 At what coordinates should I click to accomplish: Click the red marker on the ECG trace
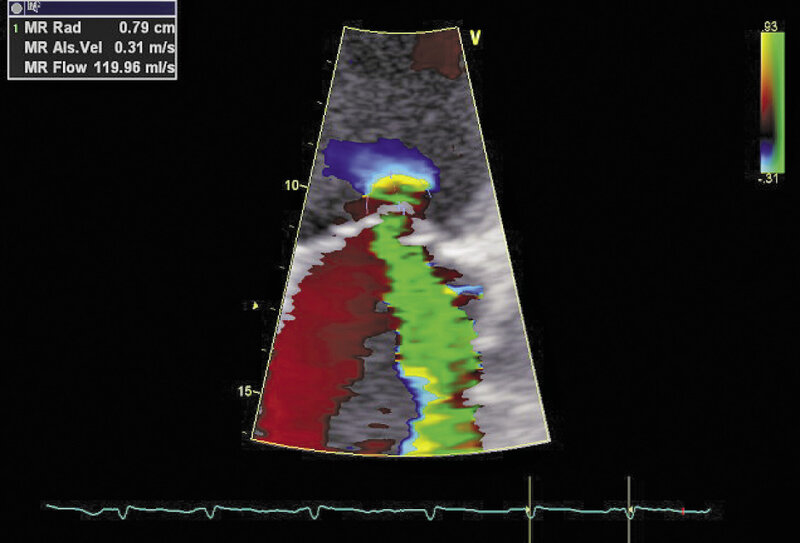coord(683,511)
